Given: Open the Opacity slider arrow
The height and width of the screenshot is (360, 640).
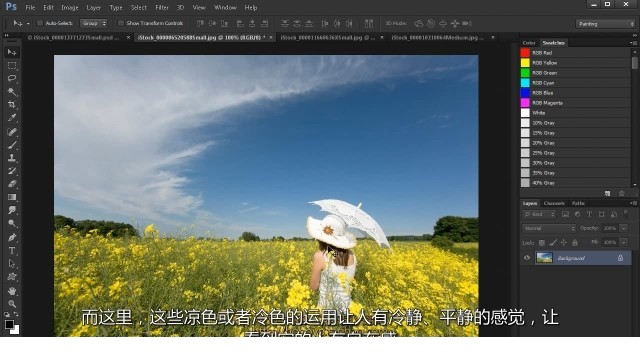Looking at the screenshot, I should [x=624, y=228].
